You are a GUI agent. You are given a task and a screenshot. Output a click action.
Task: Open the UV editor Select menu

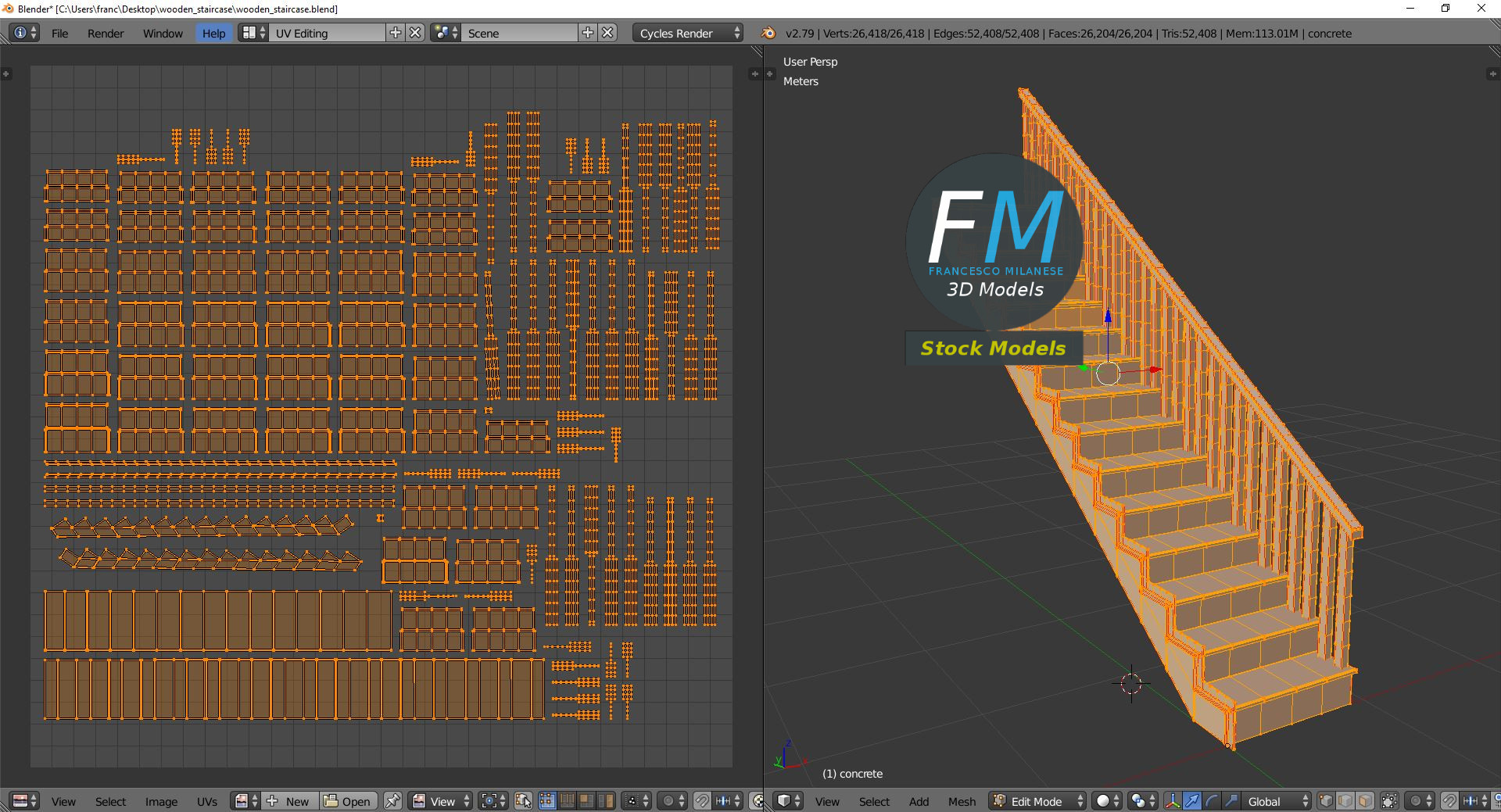click(x=110, y=801)
